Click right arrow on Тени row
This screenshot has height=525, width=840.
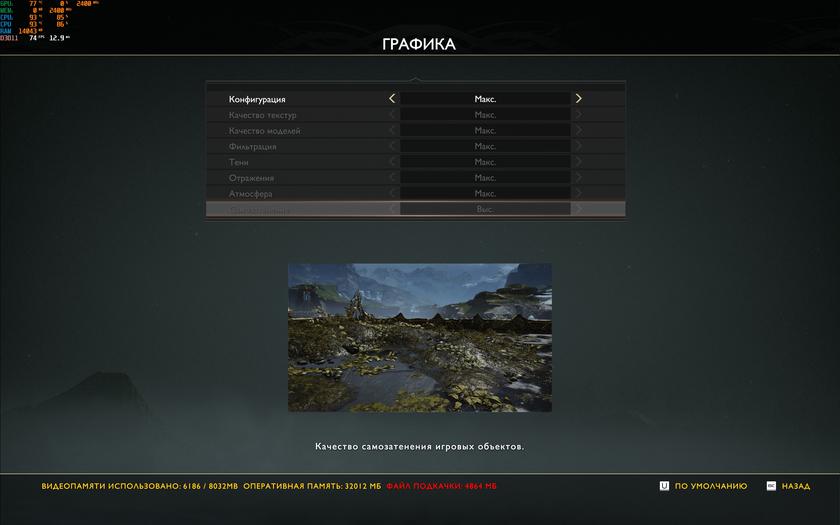[x=578, y=162]
